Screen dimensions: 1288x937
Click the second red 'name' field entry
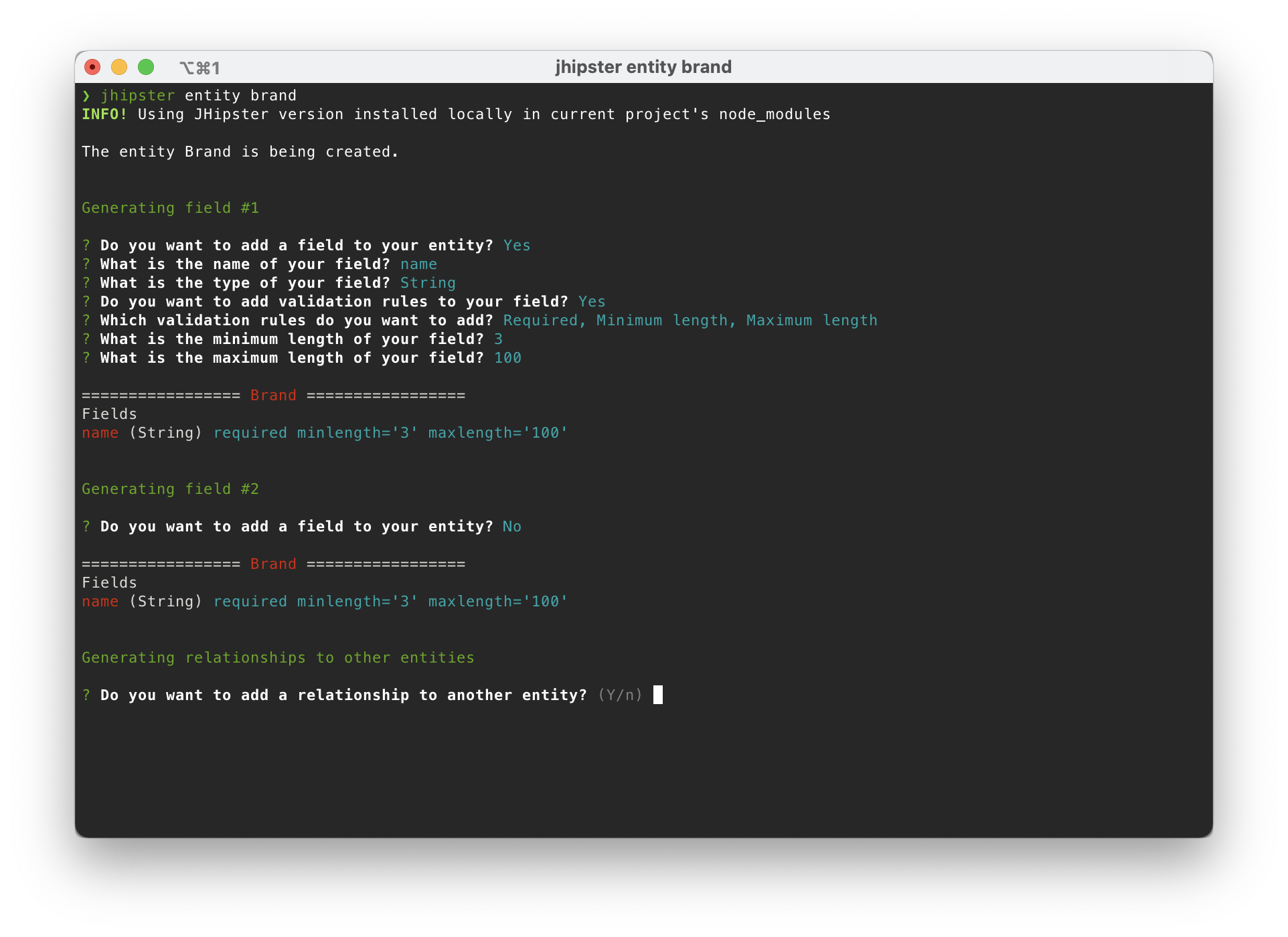100,602
